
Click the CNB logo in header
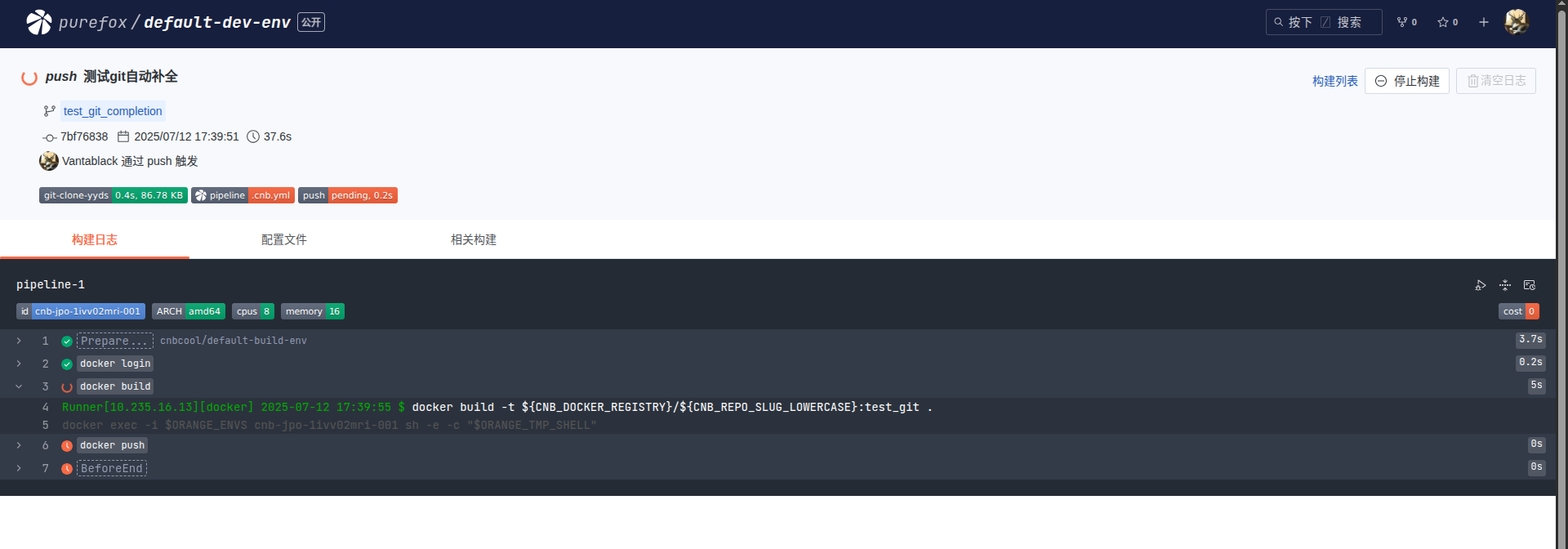(x=38, y=22)
